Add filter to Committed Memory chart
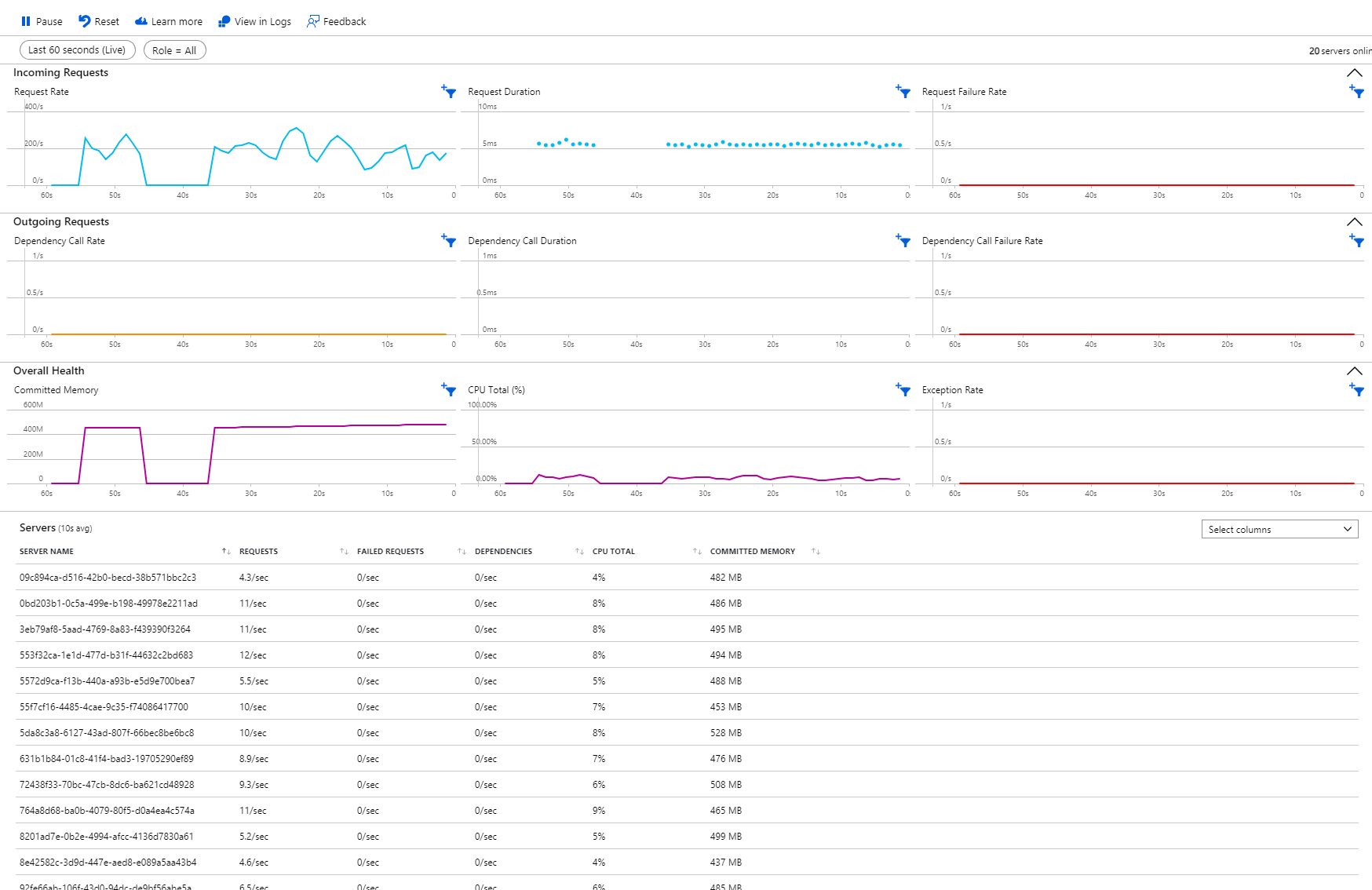The image size is (1372, 890). (x=449, y=390)
